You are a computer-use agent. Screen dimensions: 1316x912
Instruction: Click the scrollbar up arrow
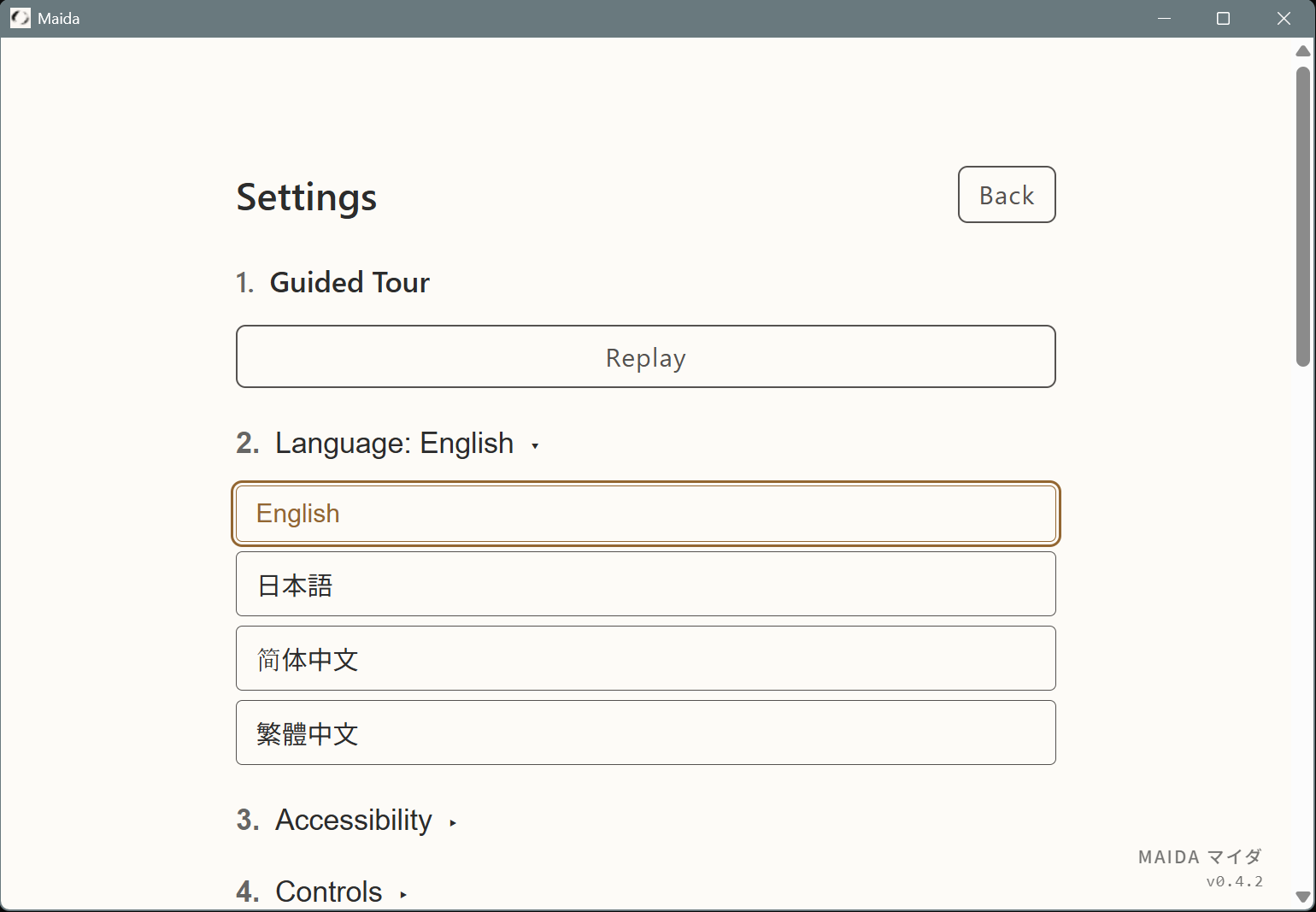pyautogui.click(x=1301, y=51)
